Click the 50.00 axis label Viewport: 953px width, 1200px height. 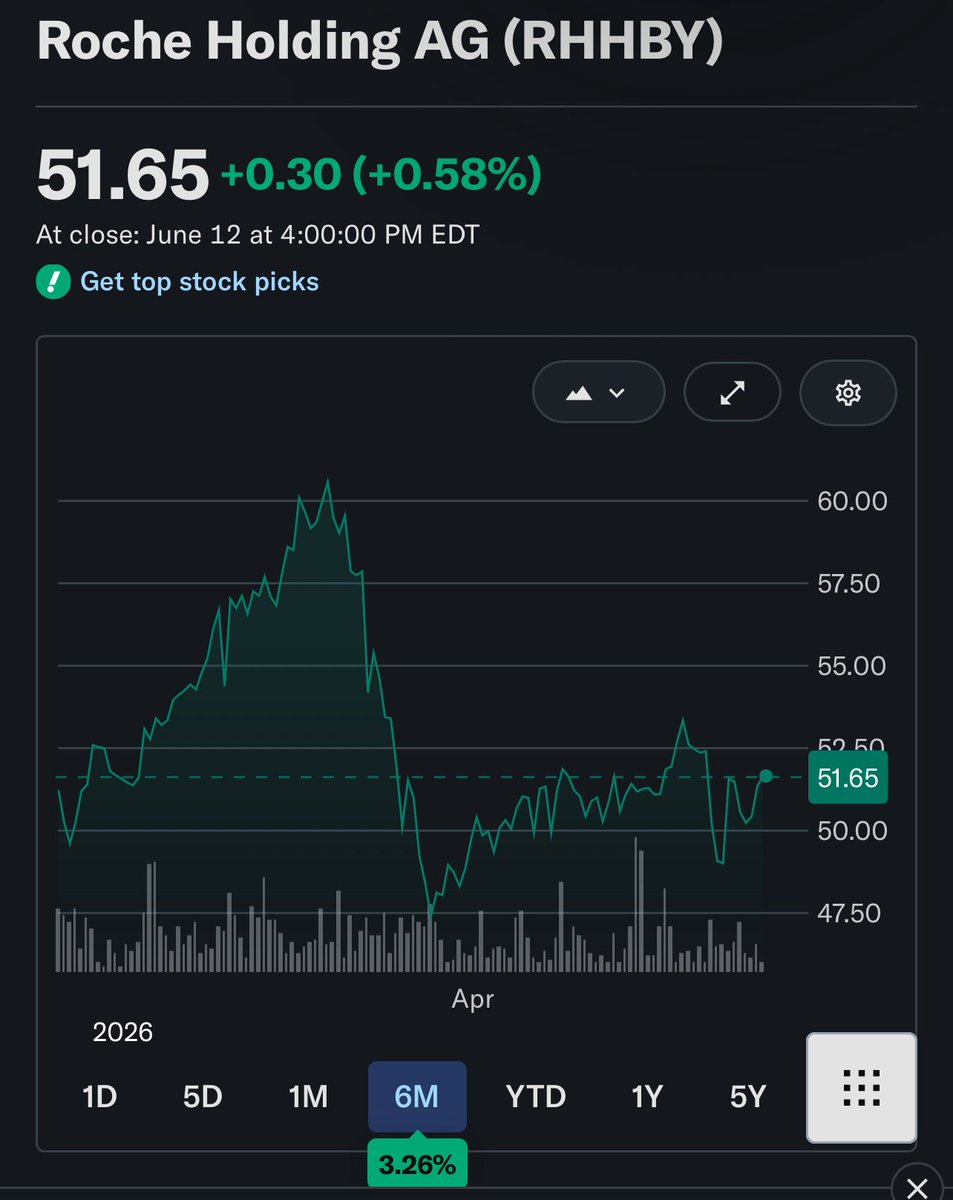pos(851,831)
